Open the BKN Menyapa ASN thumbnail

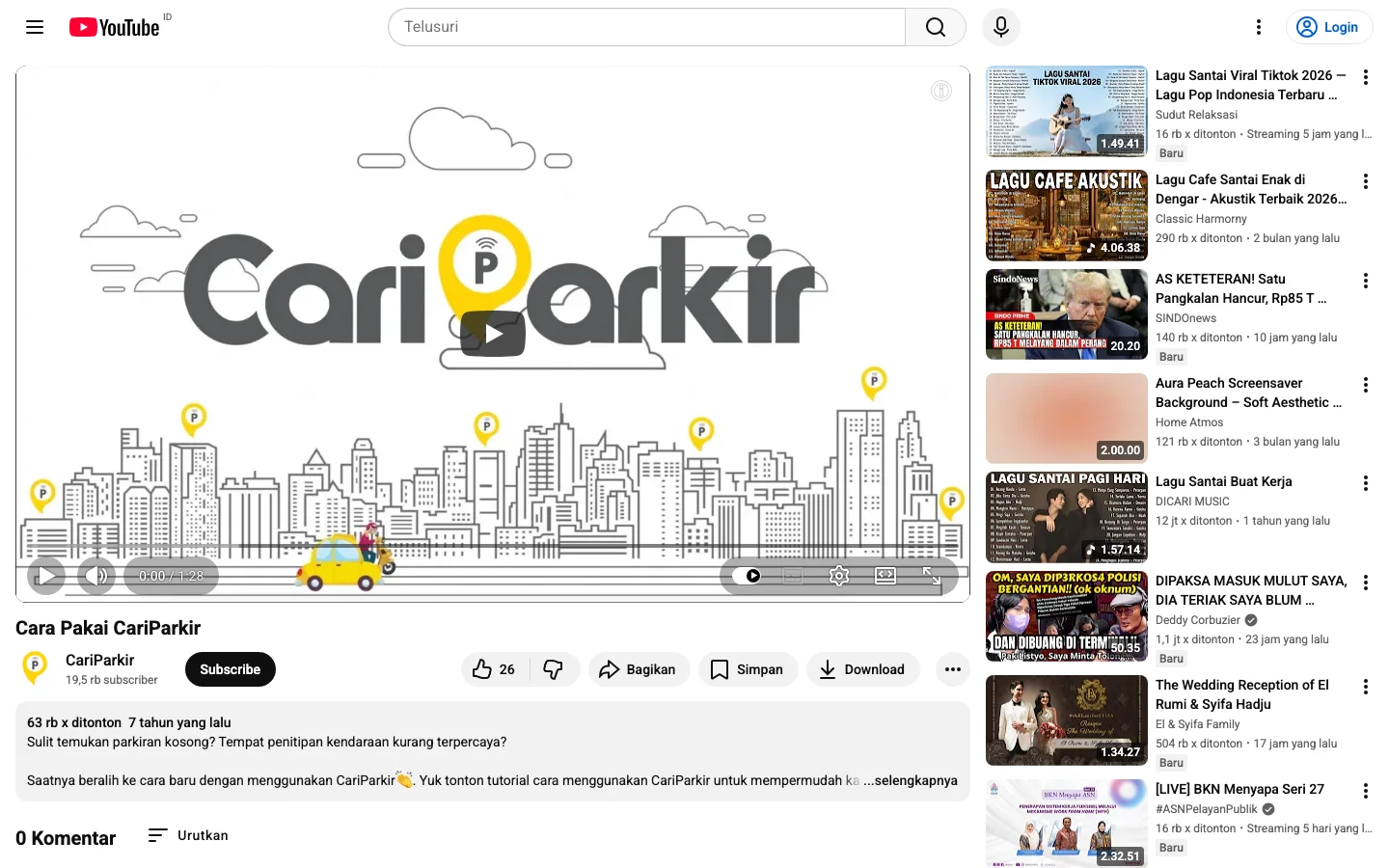pos(1067,824)
